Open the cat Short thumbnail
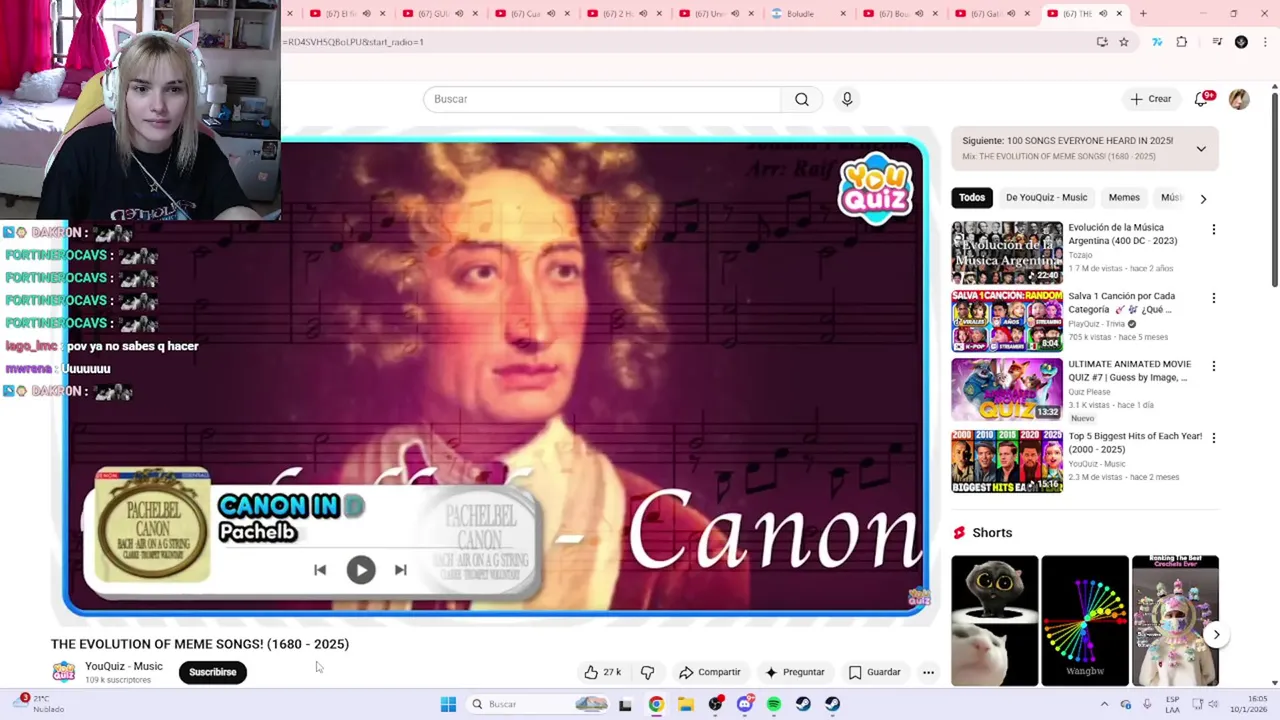Image resolution: width=1280 pixels, height=720 pixels. click(x=994, y=621)
